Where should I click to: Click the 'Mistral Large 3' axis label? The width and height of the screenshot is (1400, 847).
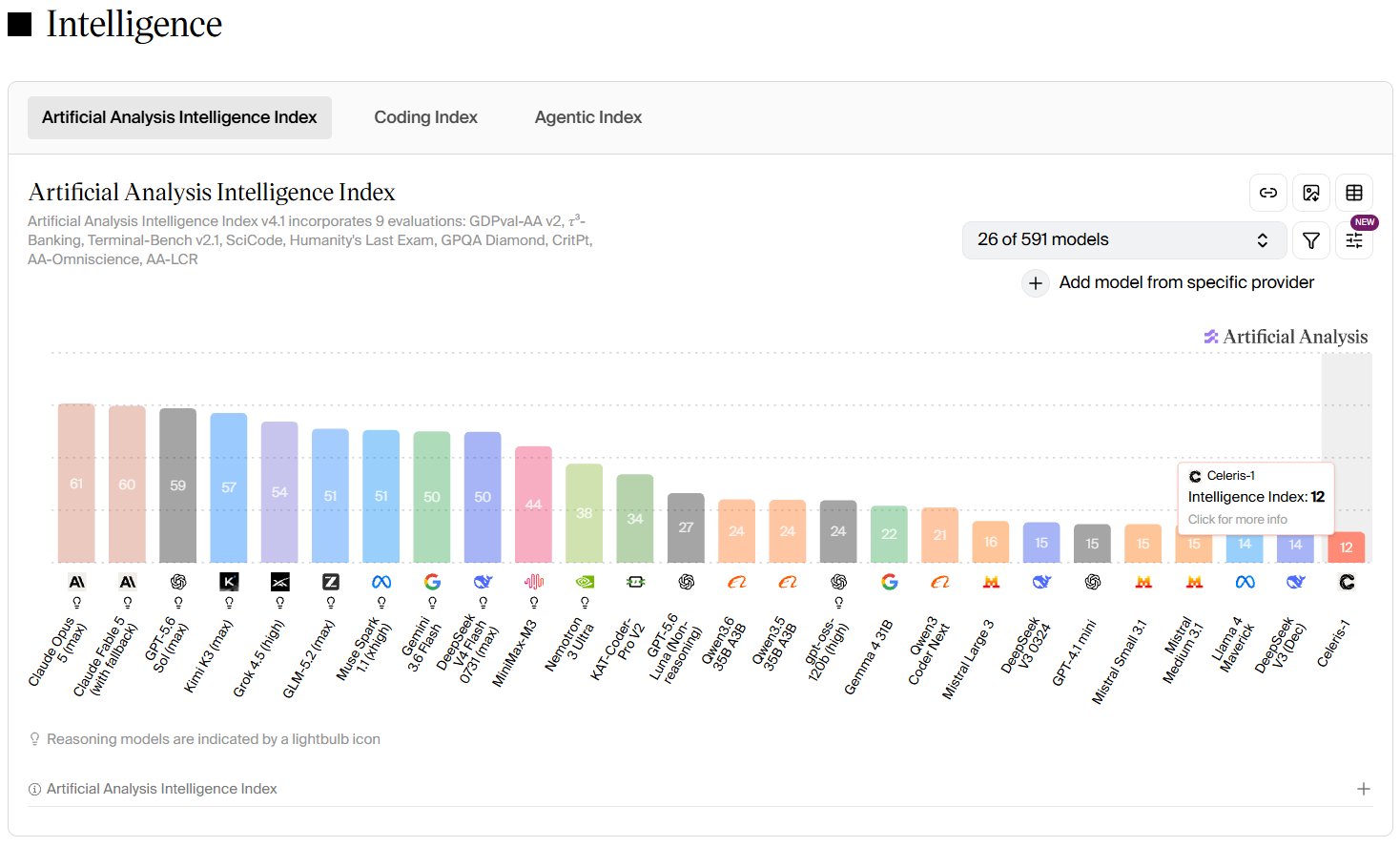[x=968, y=659]
